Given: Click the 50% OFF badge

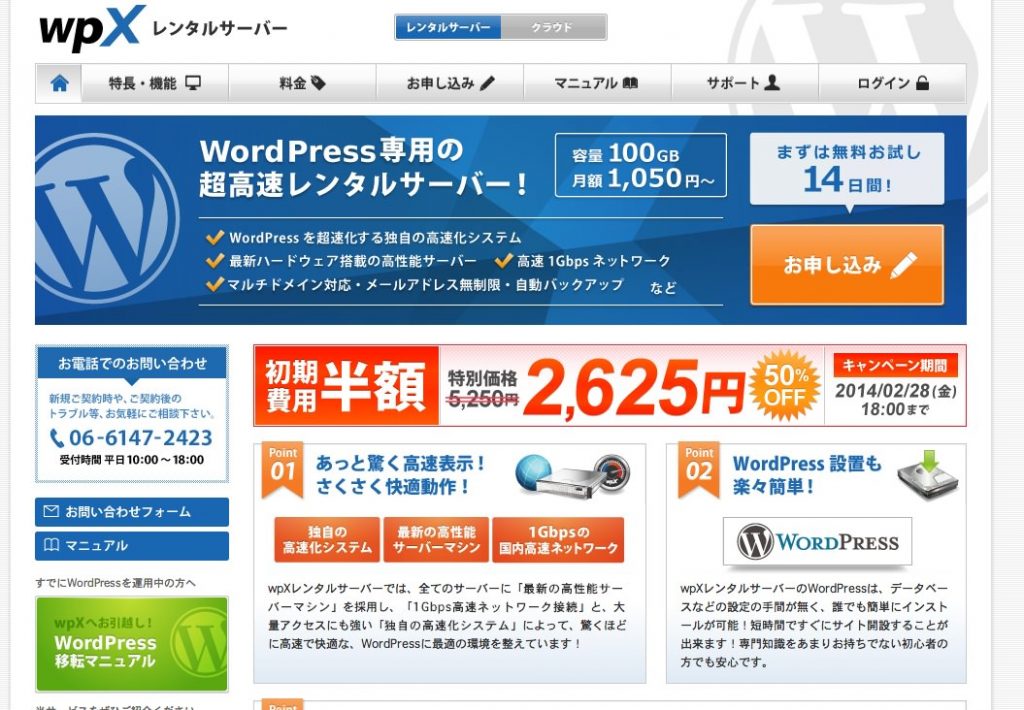Looking at the screenshot, I should 784,385.
